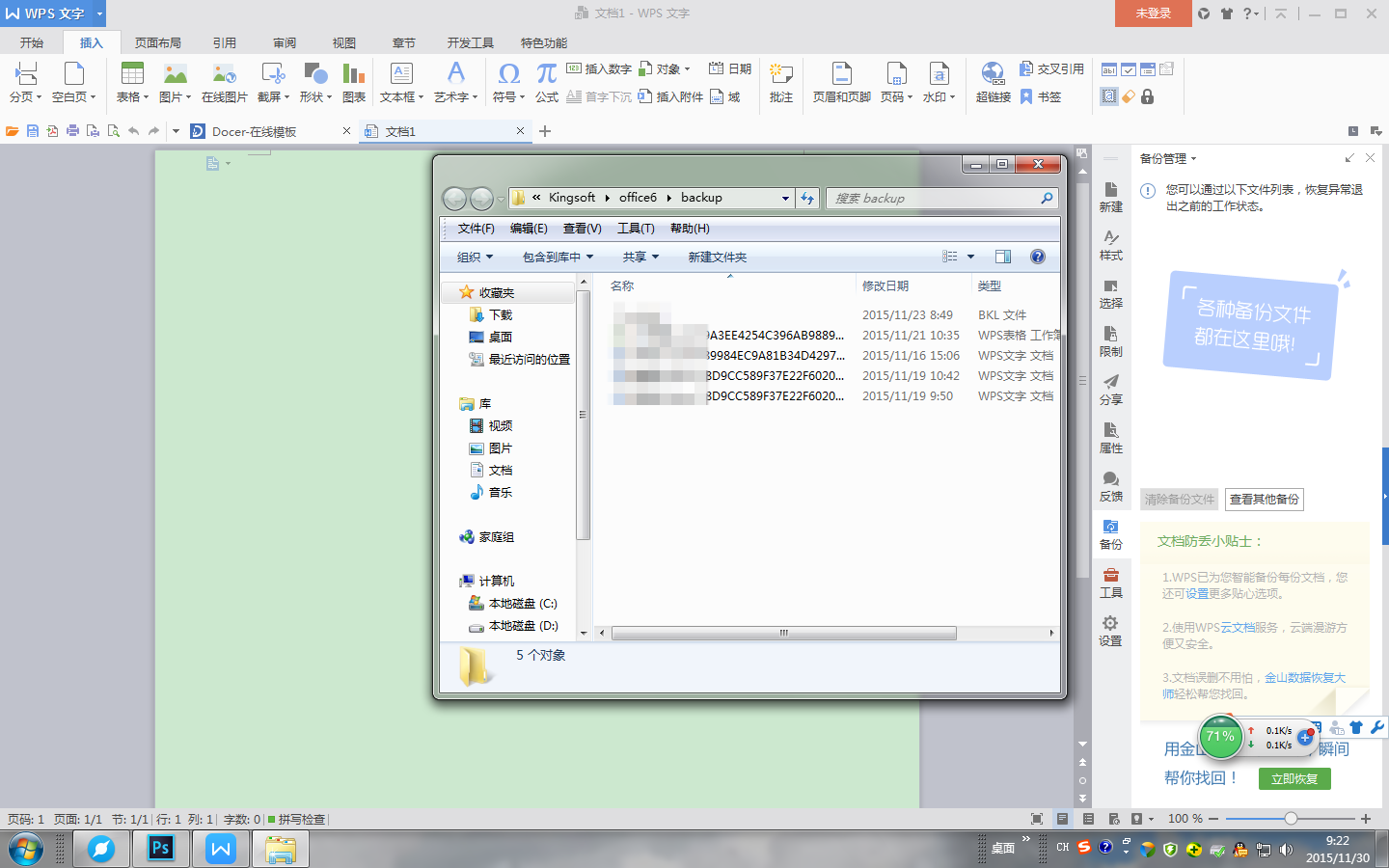Open 页眉和页脚 header and footer

tap(841, 74)
